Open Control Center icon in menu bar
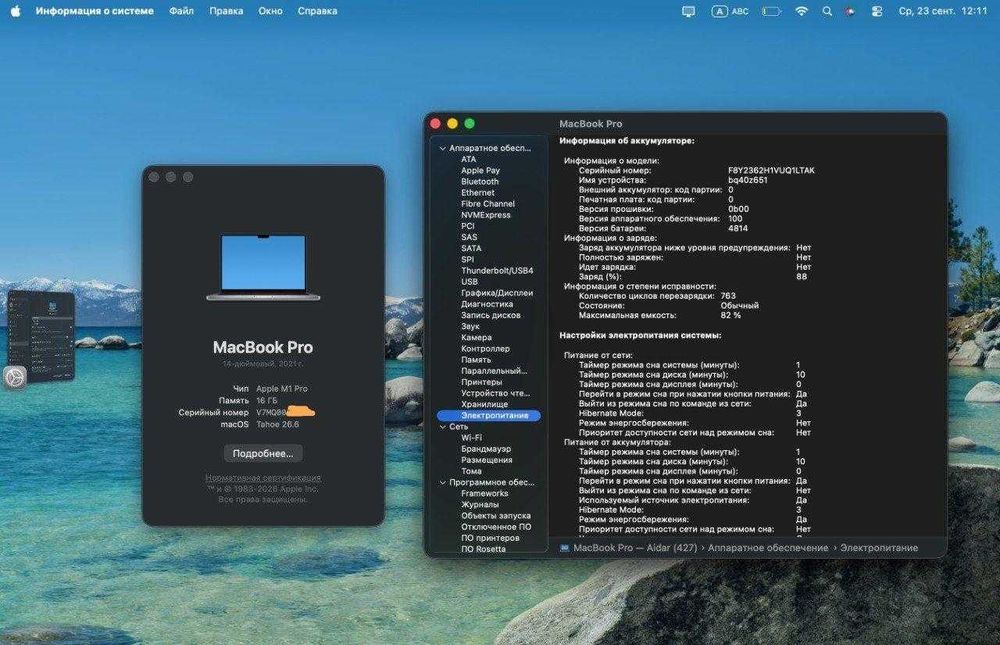This screenshot has width=1000, height=645. 877,11
